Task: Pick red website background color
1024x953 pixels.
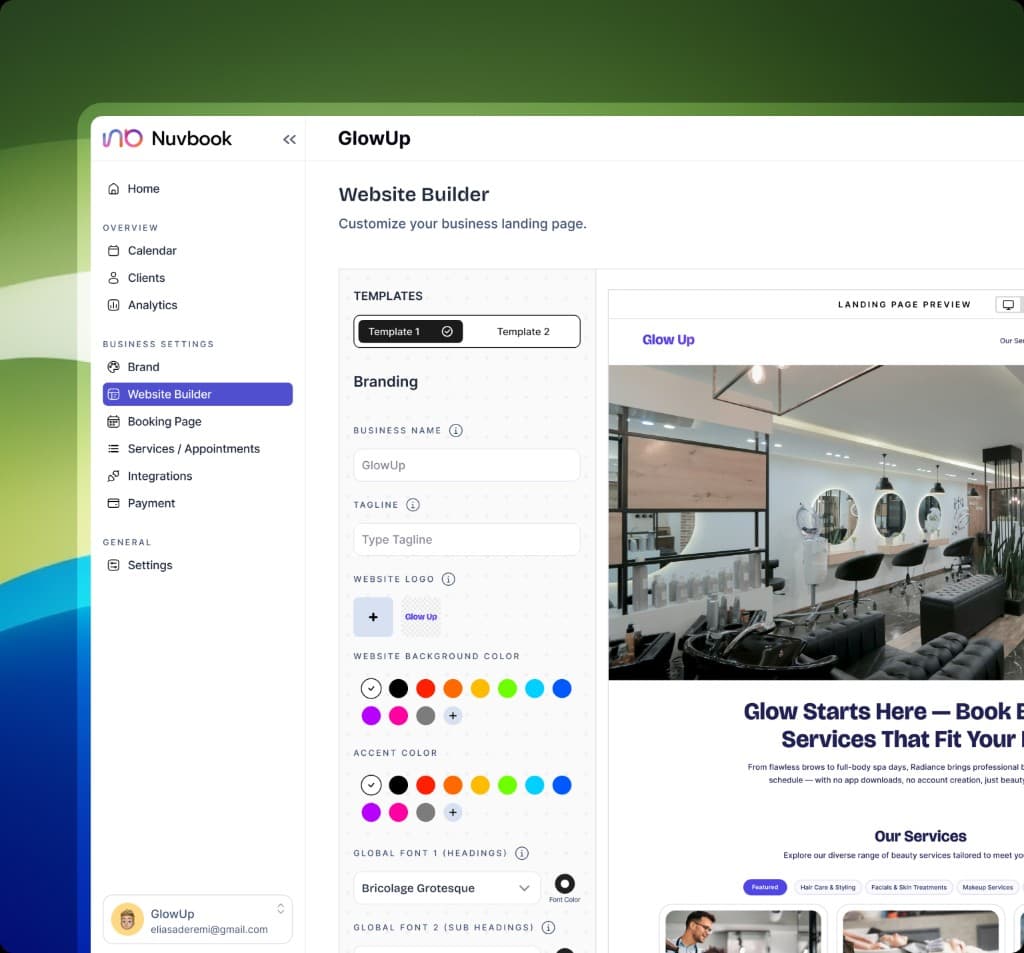Action: coord(426,688)
